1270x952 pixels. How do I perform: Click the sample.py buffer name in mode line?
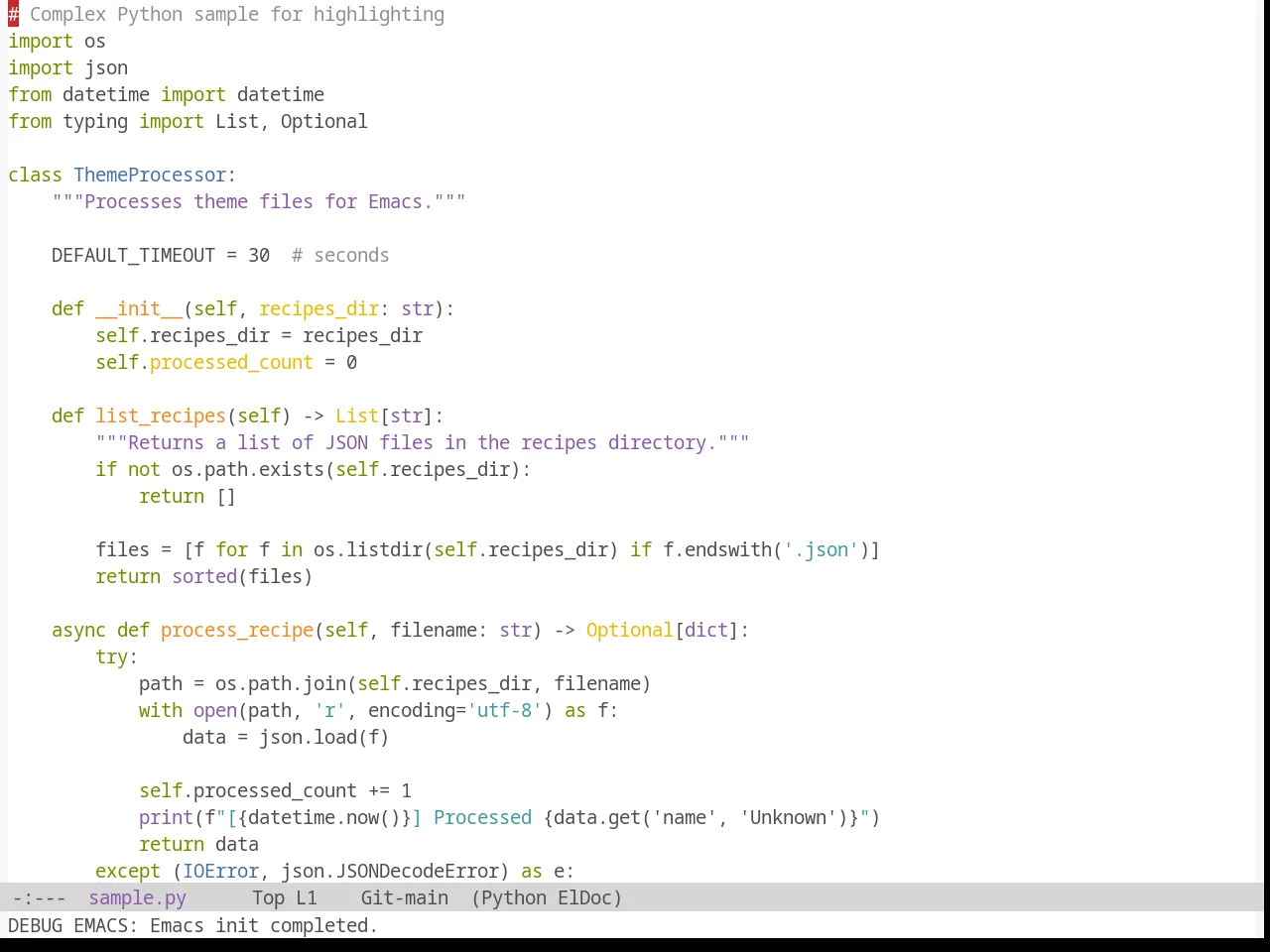pos(137,897)
